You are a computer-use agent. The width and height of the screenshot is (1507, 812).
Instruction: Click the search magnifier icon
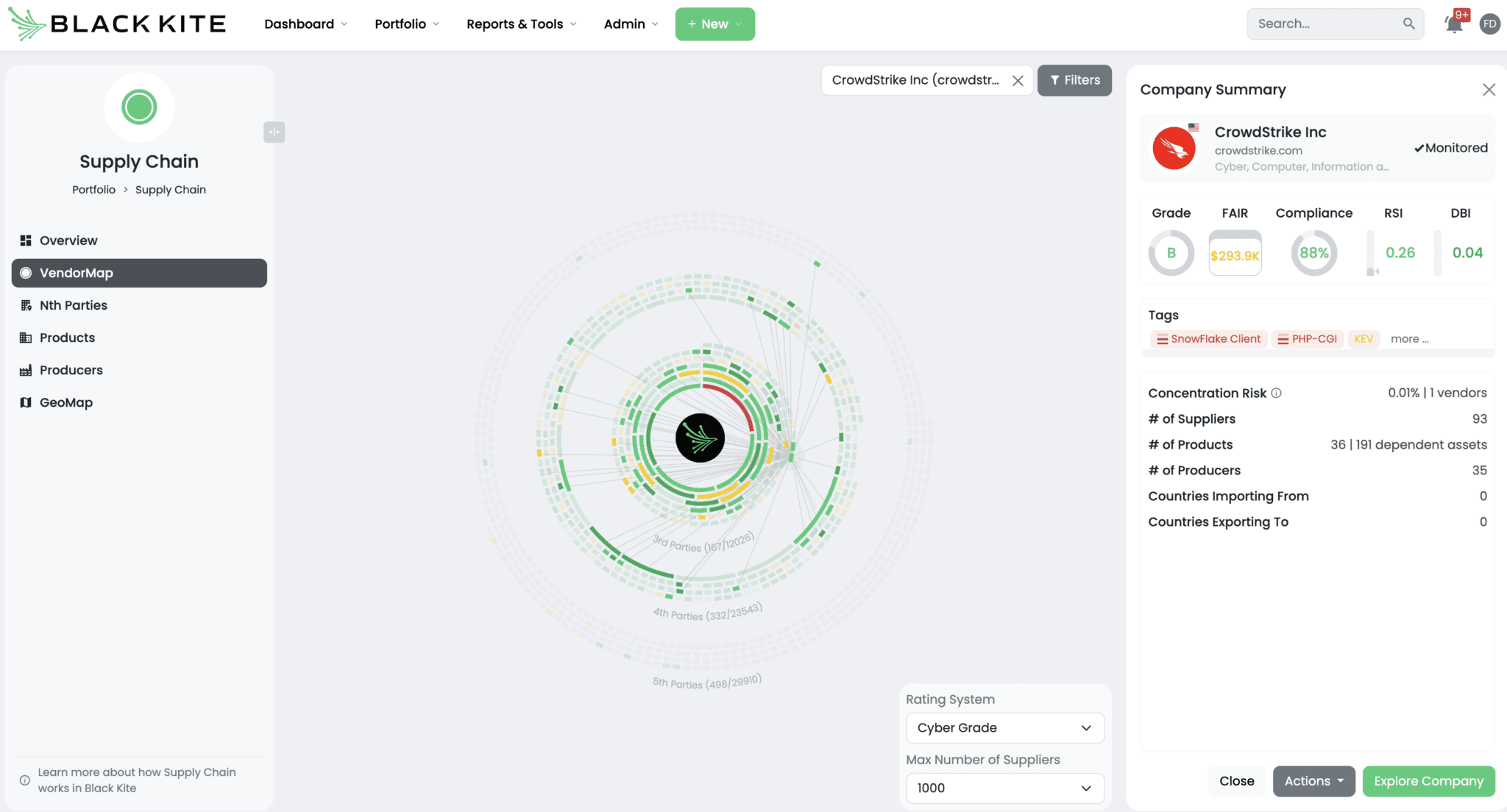click(1408, 24)
